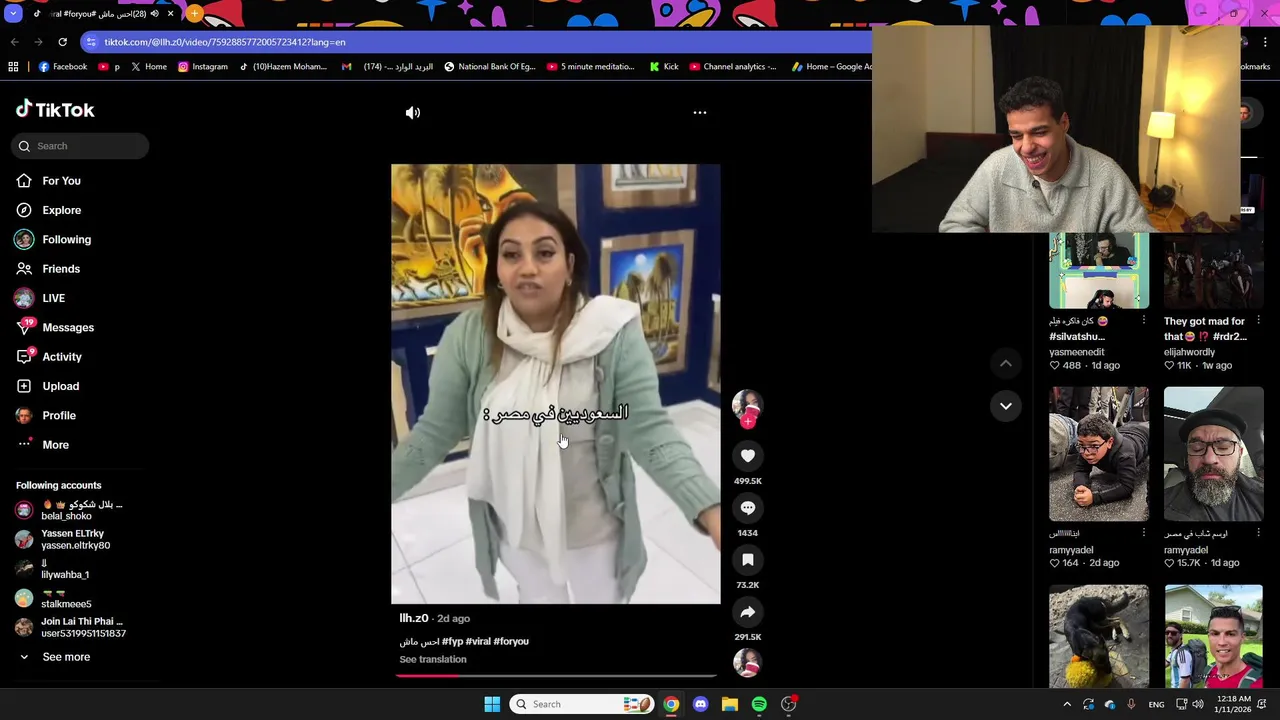Go to previous video with up chevron

click(x=1006, y=363)
